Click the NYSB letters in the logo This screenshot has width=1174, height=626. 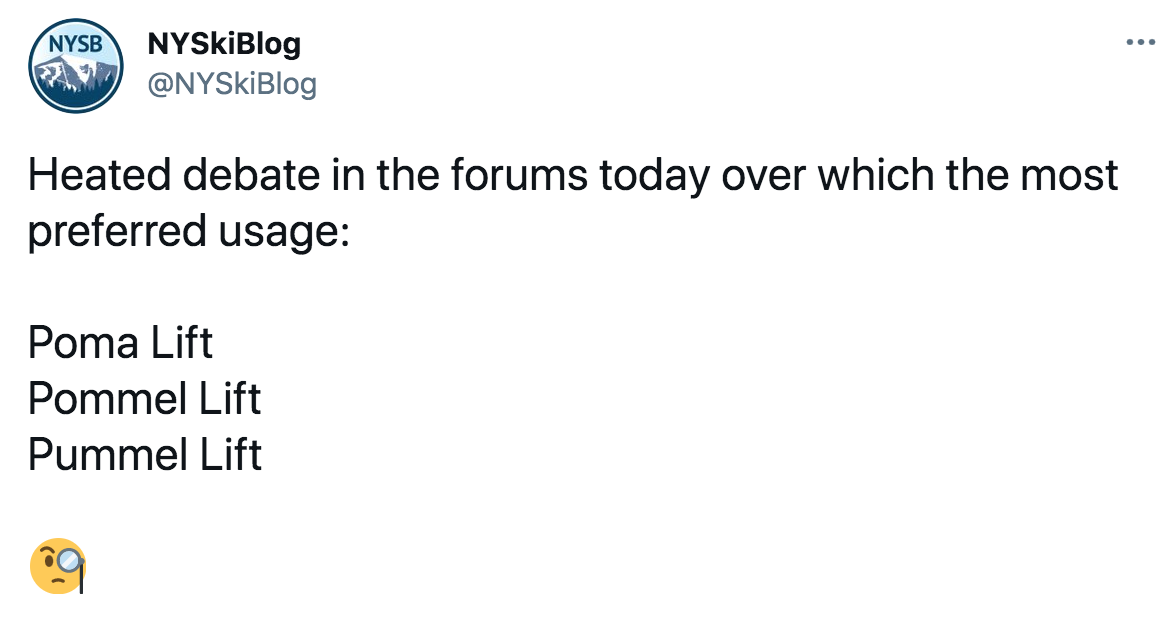74,45
